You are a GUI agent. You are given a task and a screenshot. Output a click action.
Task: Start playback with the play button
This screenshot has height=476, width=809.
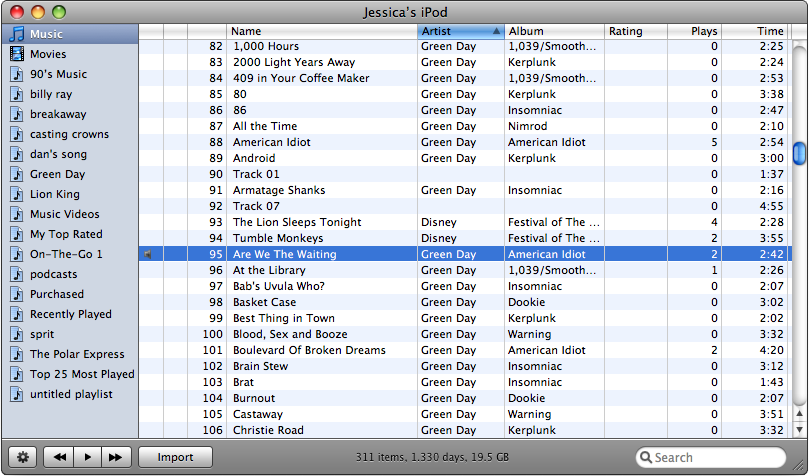click(x=88, y=457)
